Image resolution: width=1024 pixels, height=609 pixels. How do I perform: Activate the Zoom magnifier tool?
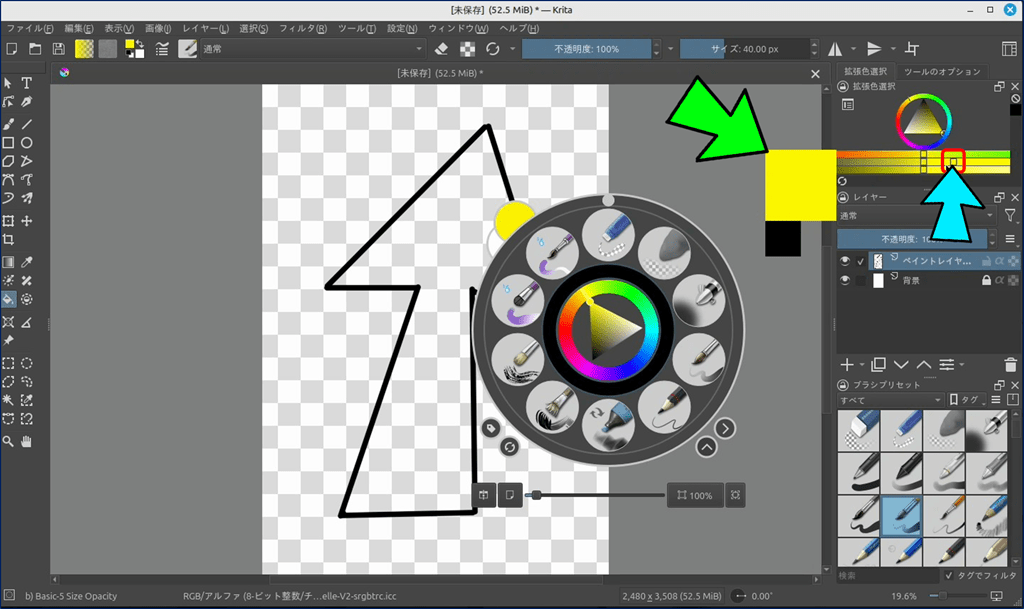[8, 441]
